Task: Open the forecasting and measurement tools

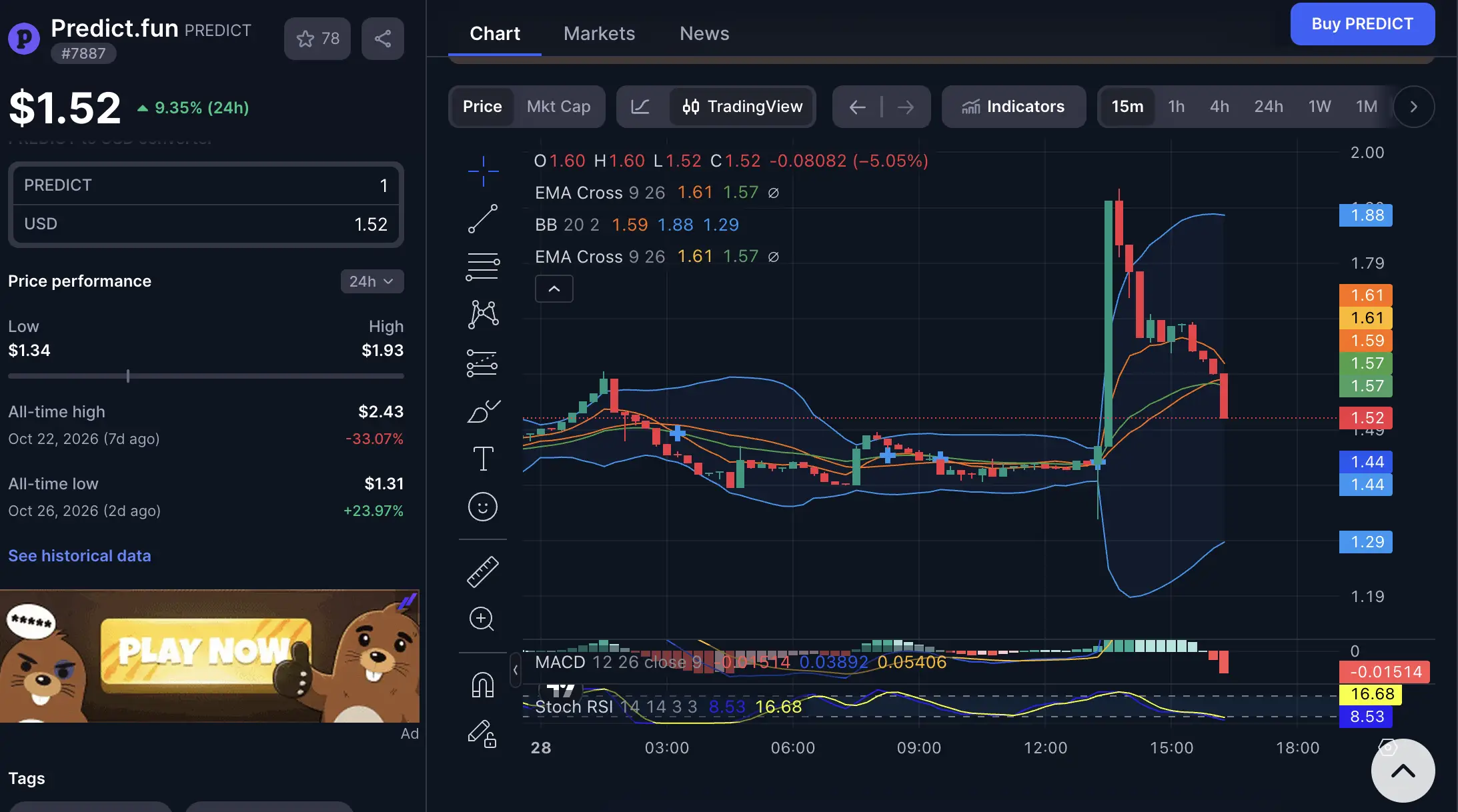Action: [x=483, y=363]
